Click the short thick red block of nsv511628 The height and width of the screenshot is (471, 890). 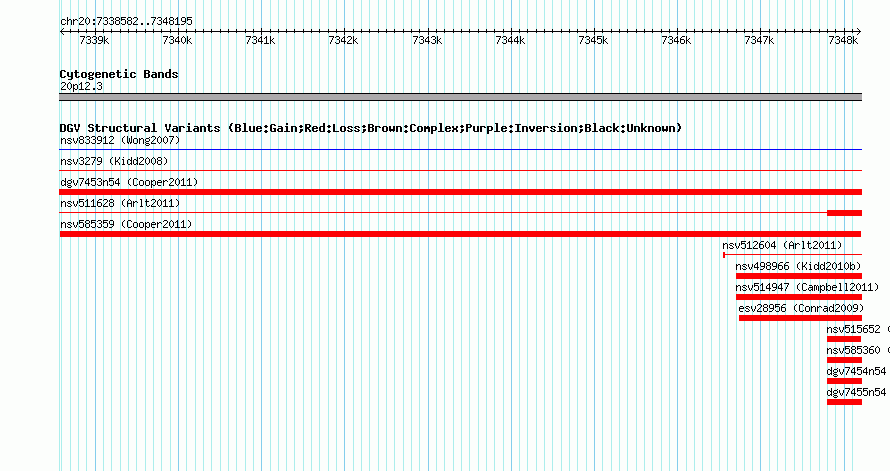[845, 213]
